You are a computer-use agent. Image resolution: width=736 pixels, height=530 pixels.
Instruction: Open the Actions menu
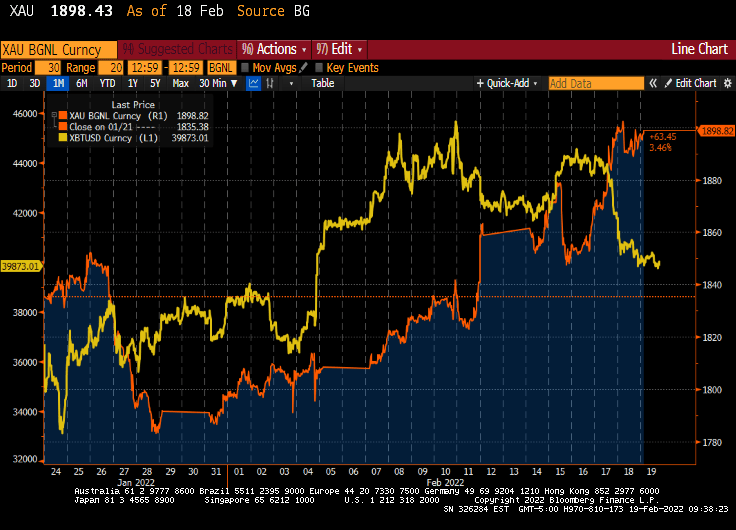tap(272, 49)
